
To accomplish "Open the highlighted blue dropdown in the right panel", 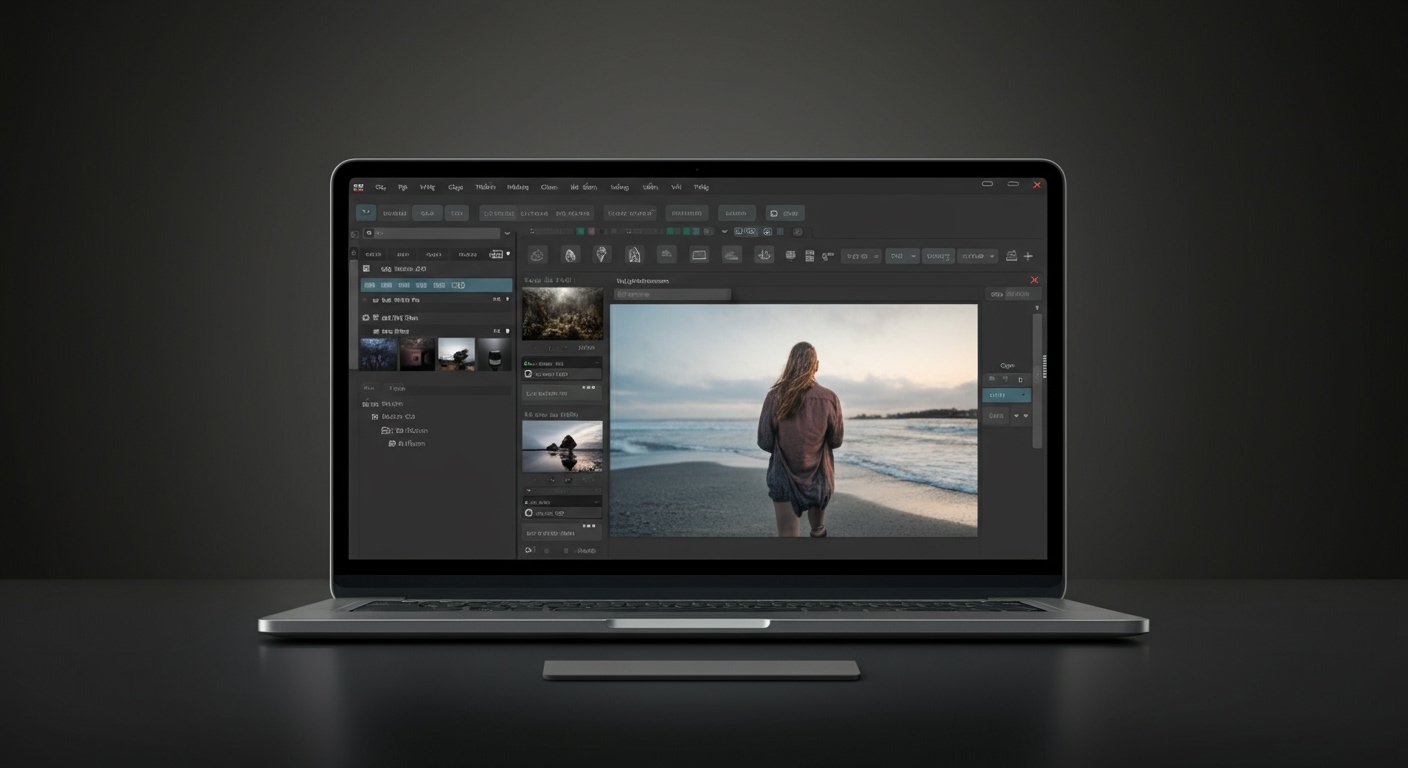I will [x=1007, y=395].
